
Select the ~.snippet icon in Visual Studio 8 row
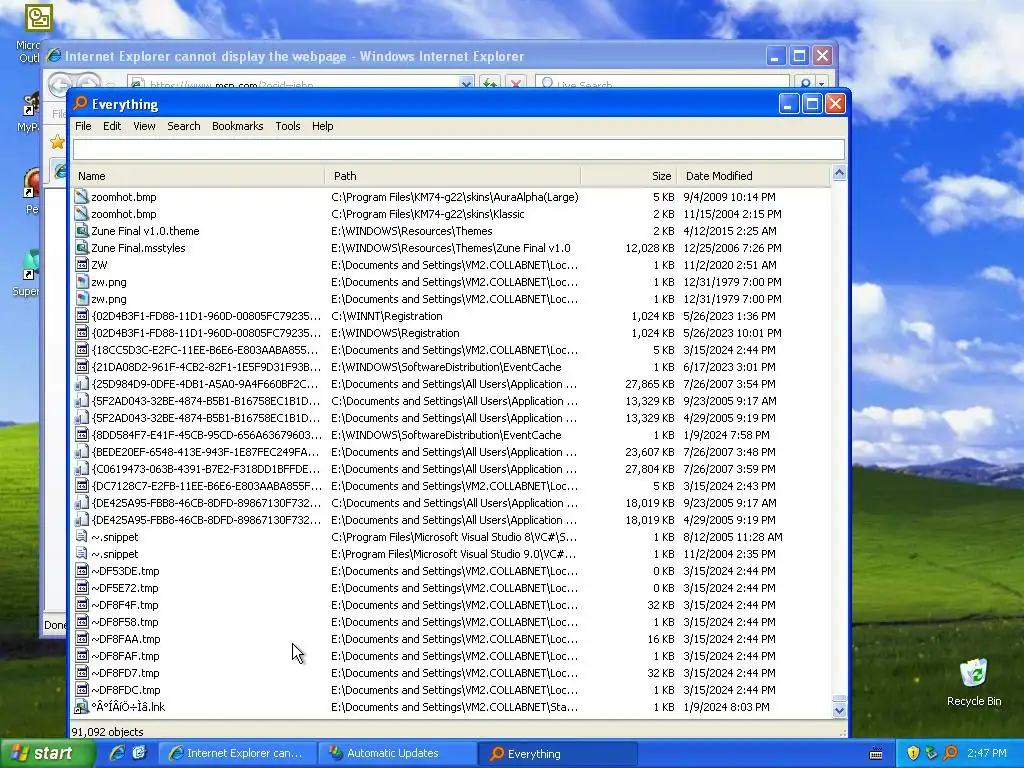[x=82, y=537]
